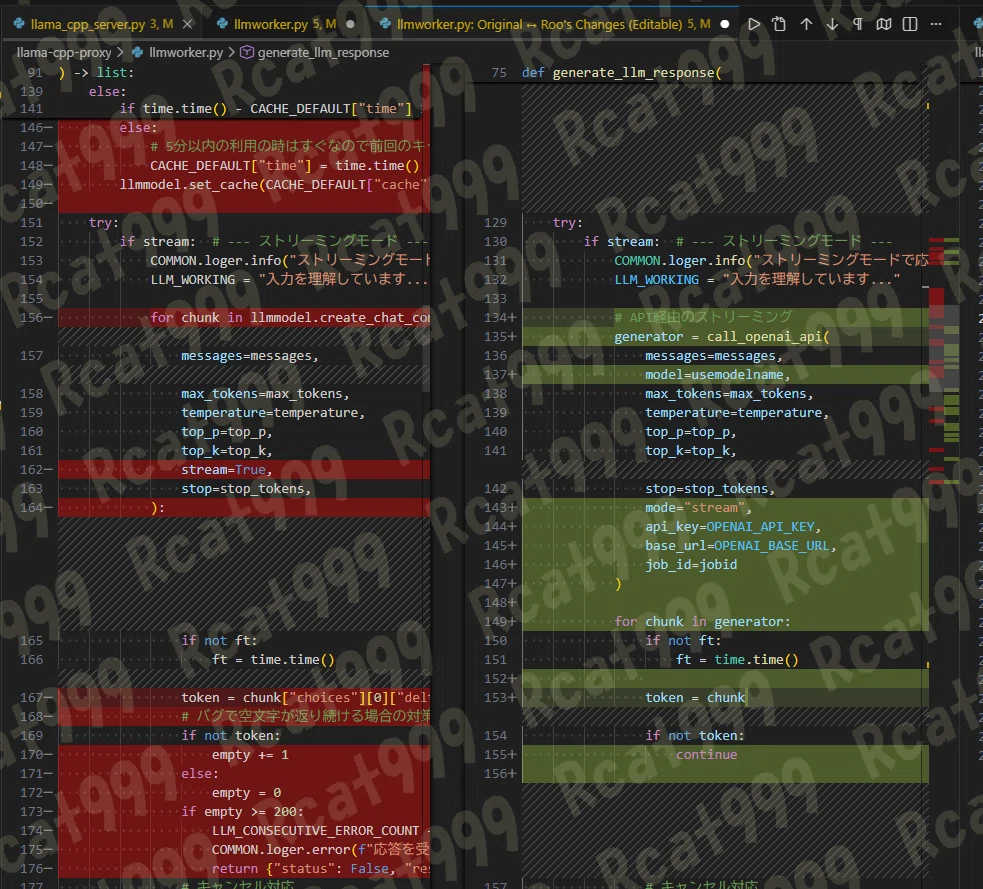
Task: Click line 'LLM_CONSECUTIVE_ERROR_COUNT' in left pane
Action: pos(315,831)
